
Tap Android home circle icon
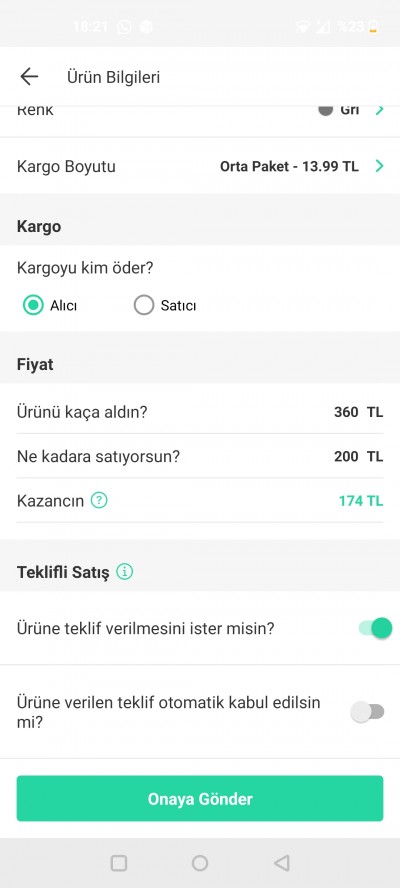tap(199, 863)
